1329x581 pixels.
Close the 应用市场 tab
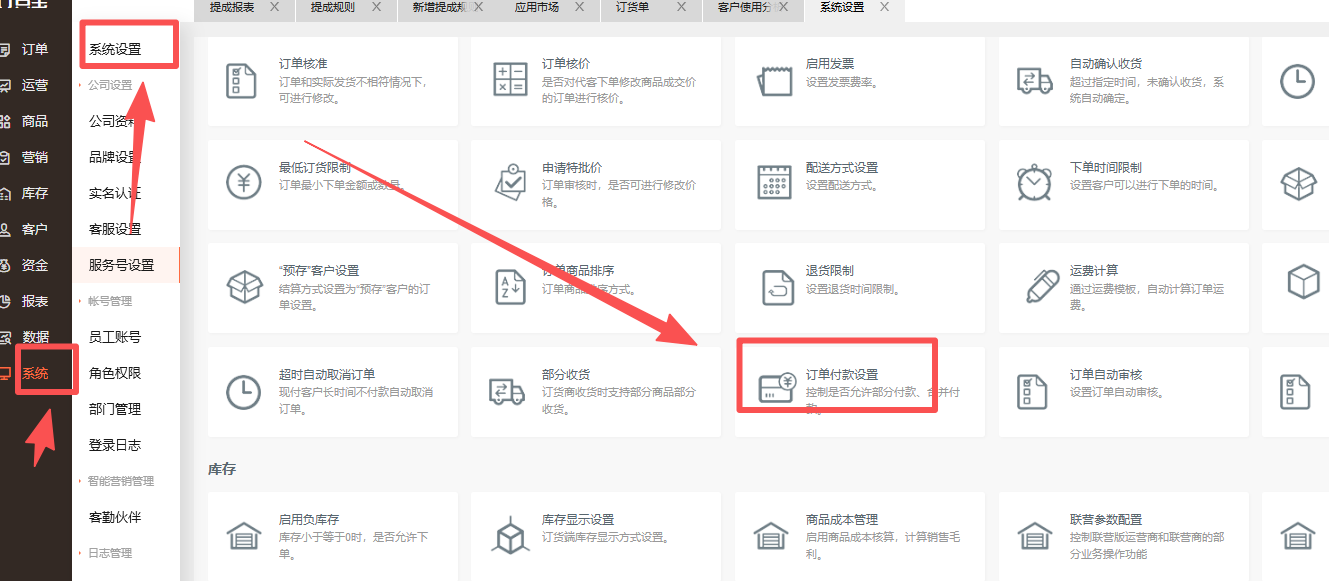click(x=580, y=7)
